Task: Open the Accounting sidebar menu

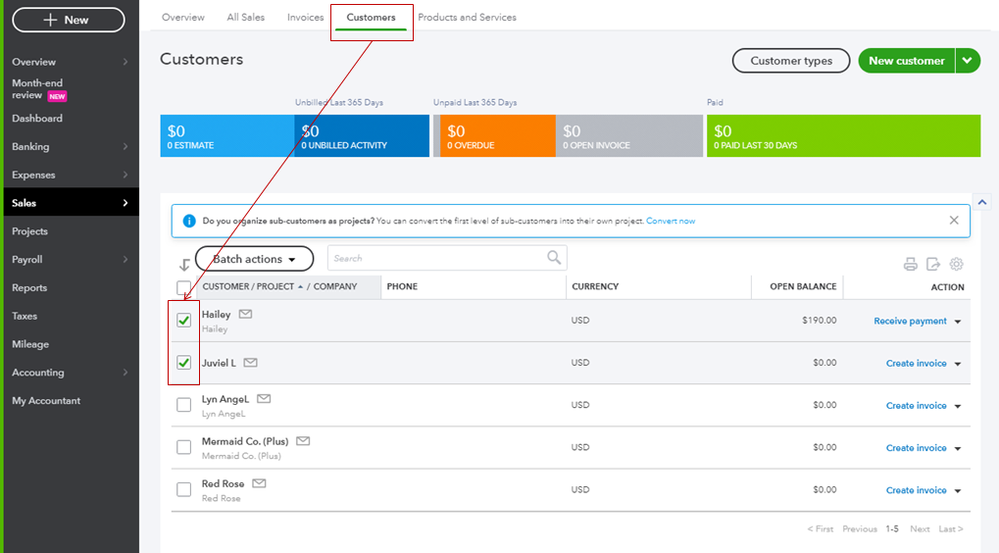Action: pos(70,372)
